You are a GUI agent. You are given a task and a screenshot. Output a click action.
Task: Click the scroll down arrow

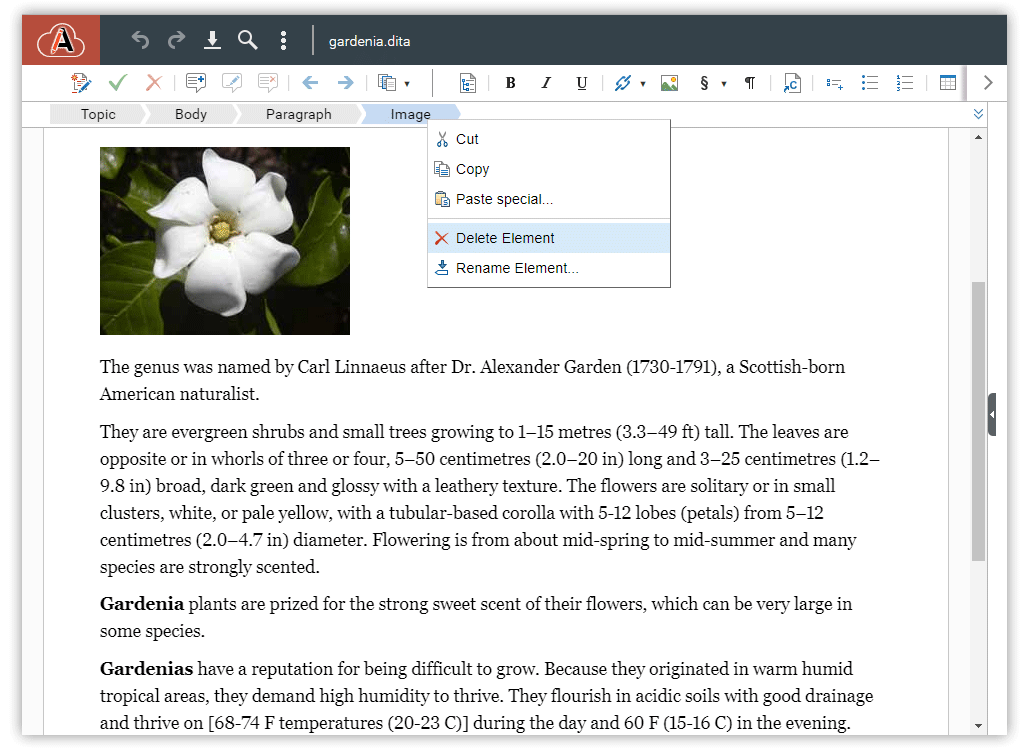click(x=979, y=726)
